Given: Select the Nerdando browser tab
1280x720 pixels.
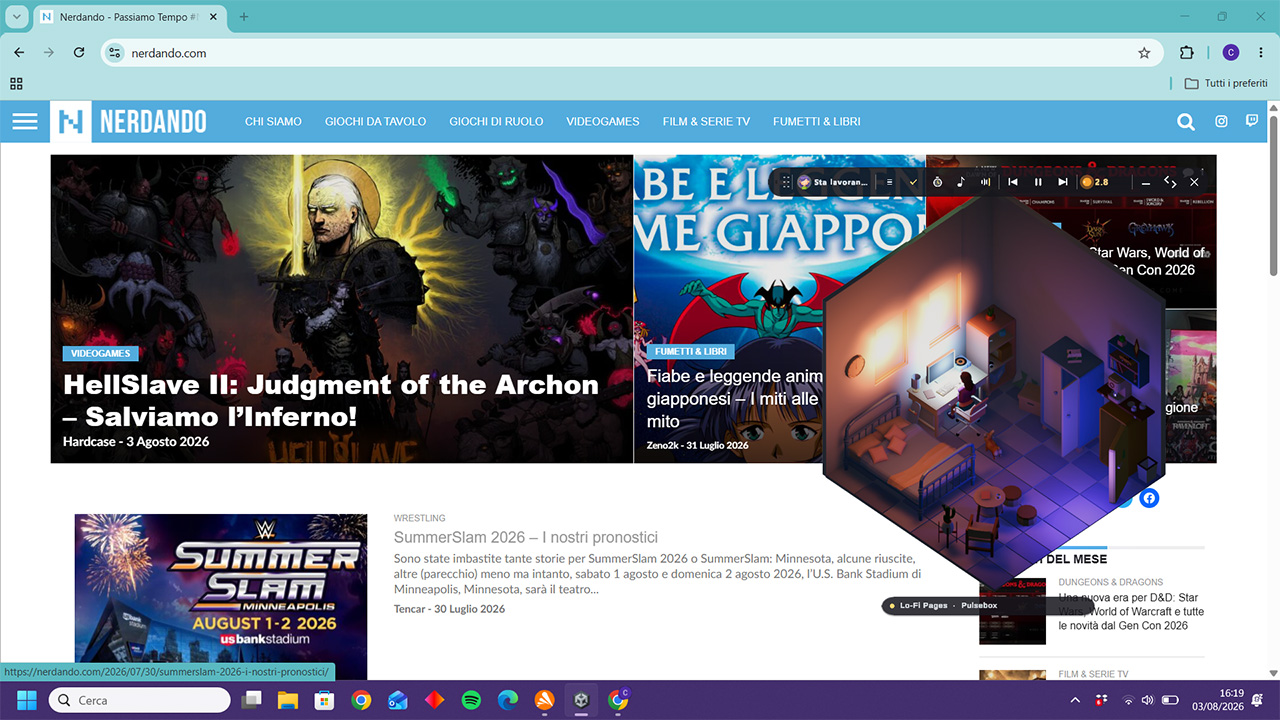Looking at the screenshot, I should [130, 17].
